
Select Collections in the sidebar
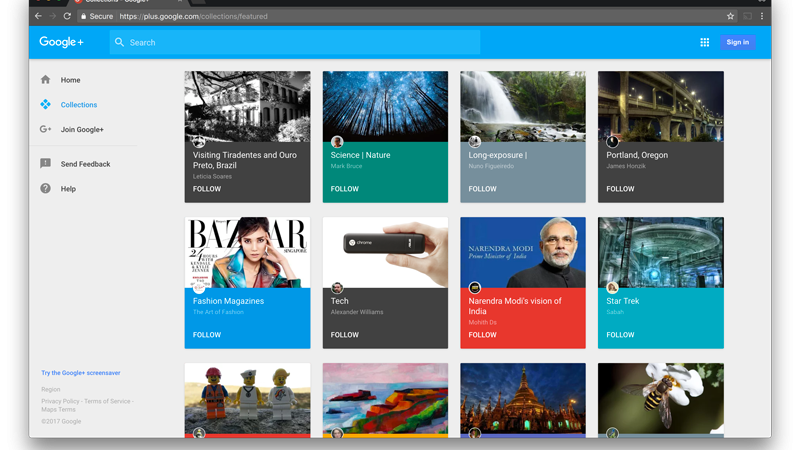79,105
